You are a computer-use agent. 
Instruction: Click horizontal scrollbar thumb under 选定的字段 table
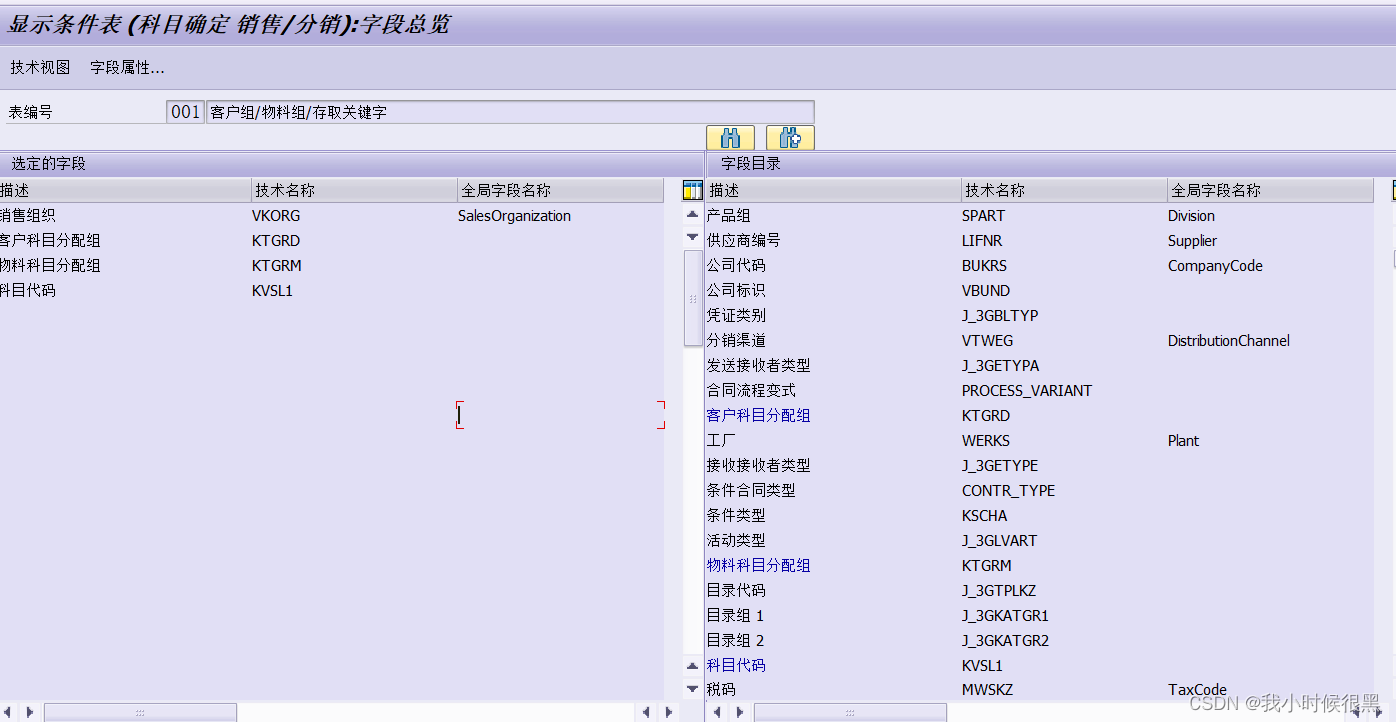pos(140,712)
